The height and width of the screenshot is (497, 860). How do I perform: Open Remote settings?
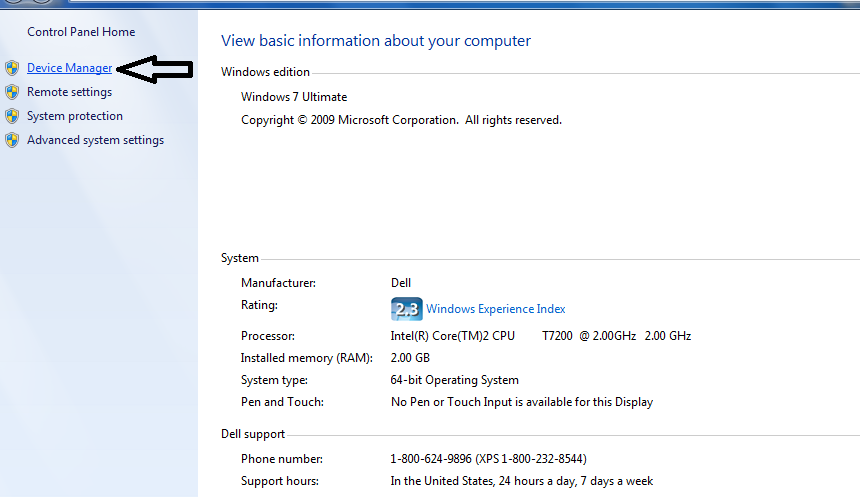point(69,92)
